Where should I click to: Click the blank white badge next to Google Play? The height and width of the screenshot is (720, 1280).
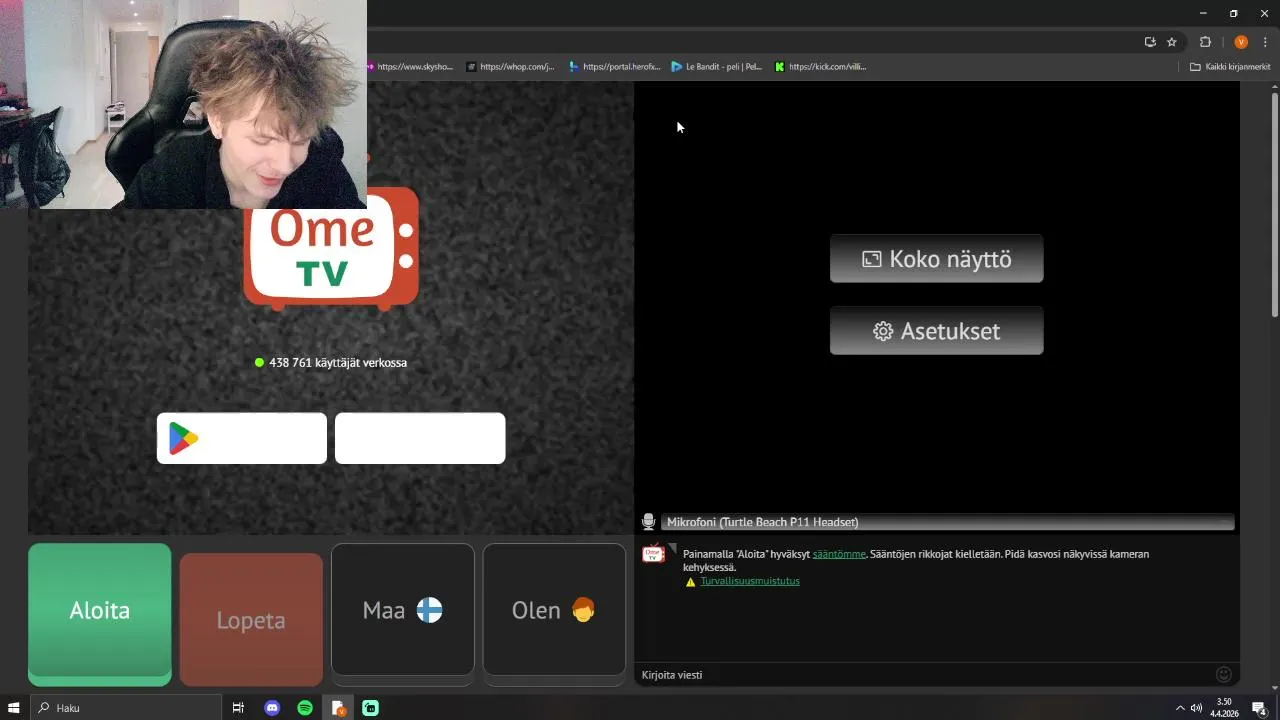pyautogui.click(x=420, y=438)
